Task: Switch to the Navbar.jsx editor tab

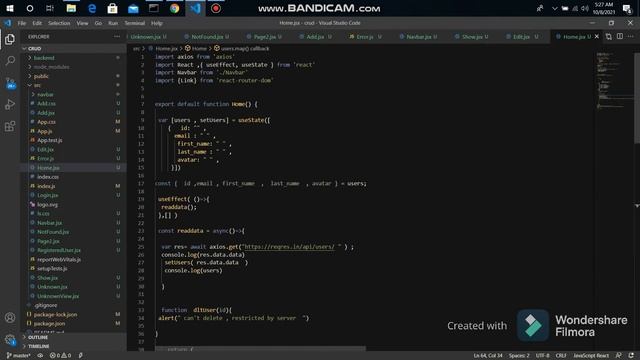Action: (x=419, y=37)
